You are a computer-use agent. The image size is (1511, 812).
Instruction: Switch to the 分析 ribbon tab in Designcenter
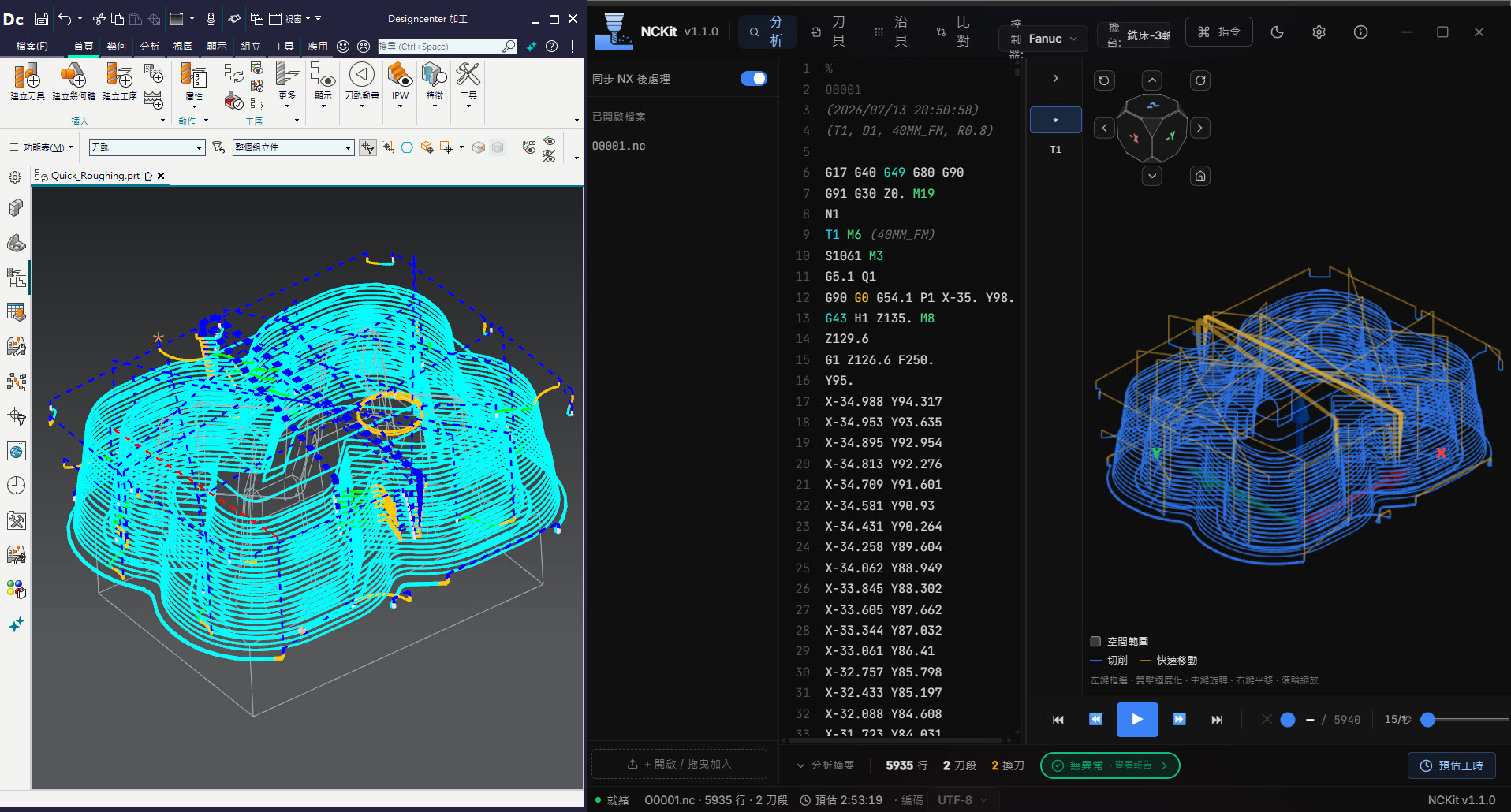pos(150,47)
